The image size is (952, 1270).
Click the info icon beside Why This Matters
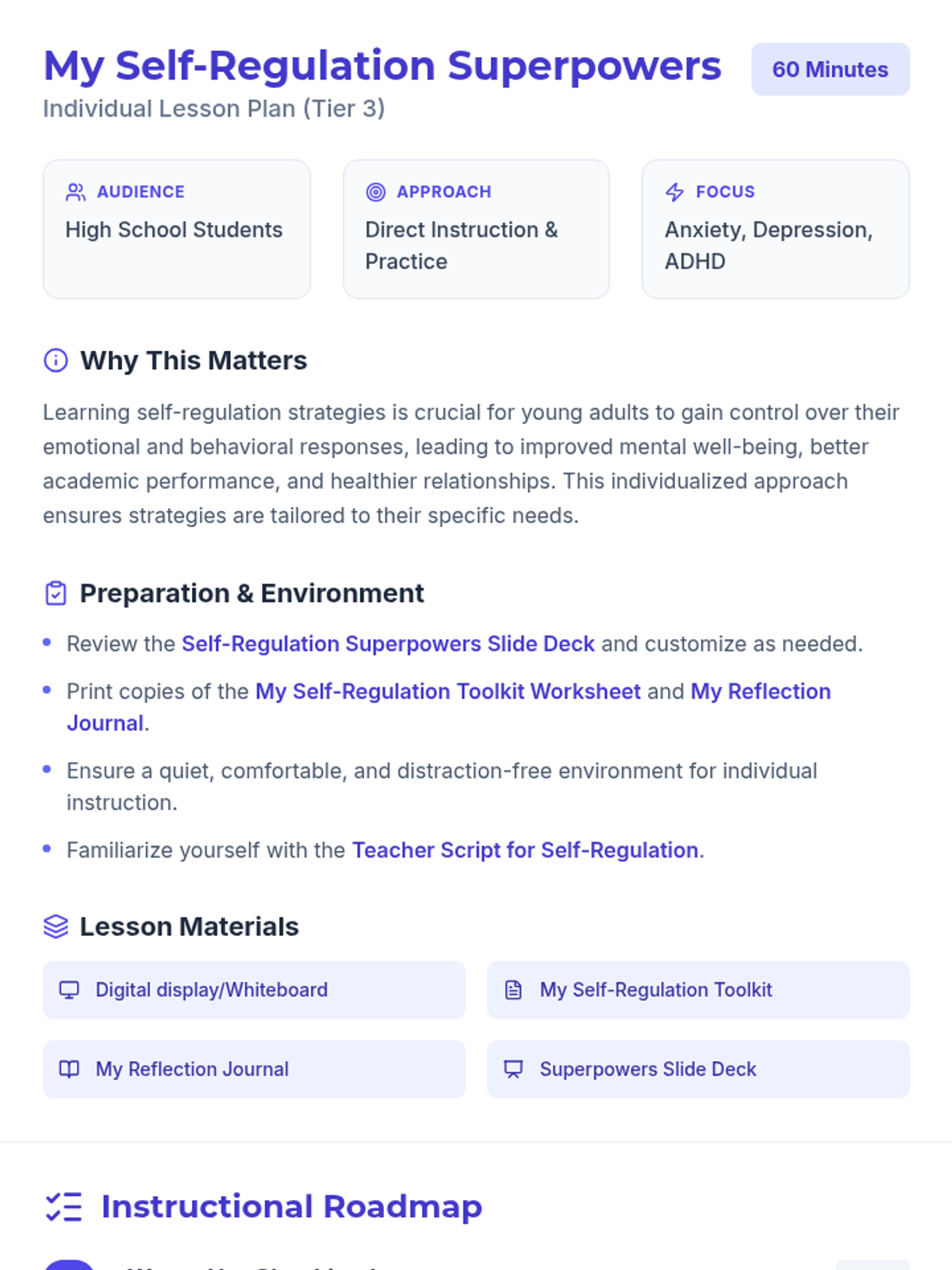click(56, 360)
